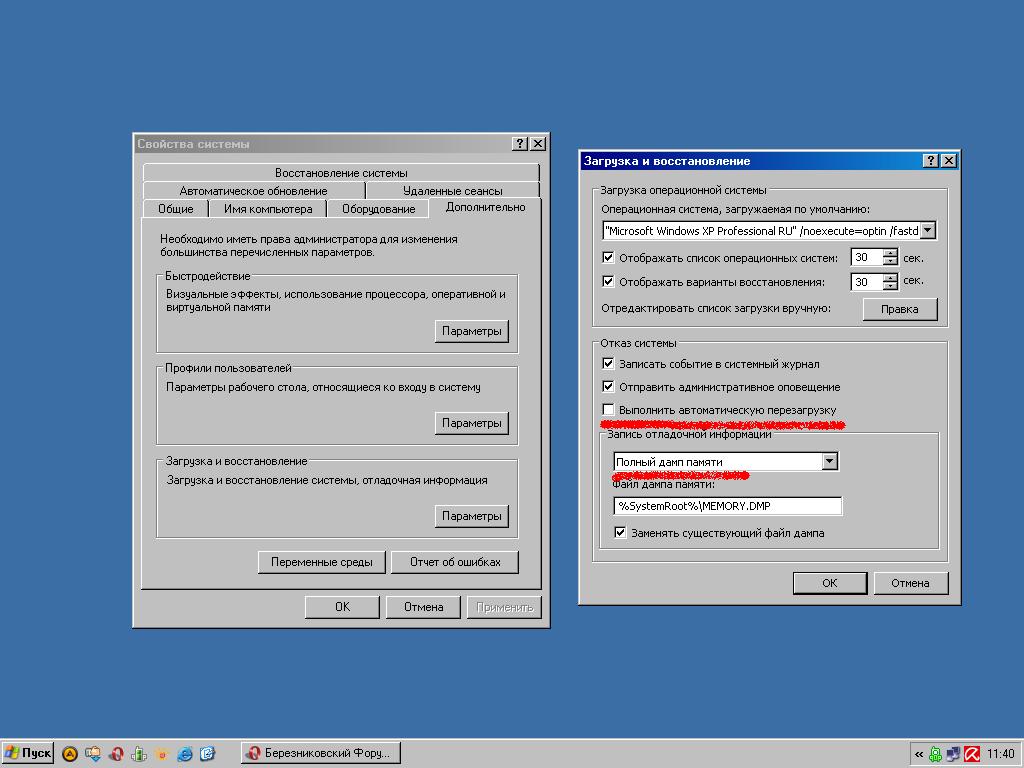Increase the operating systems list display time

pos(890,253)
